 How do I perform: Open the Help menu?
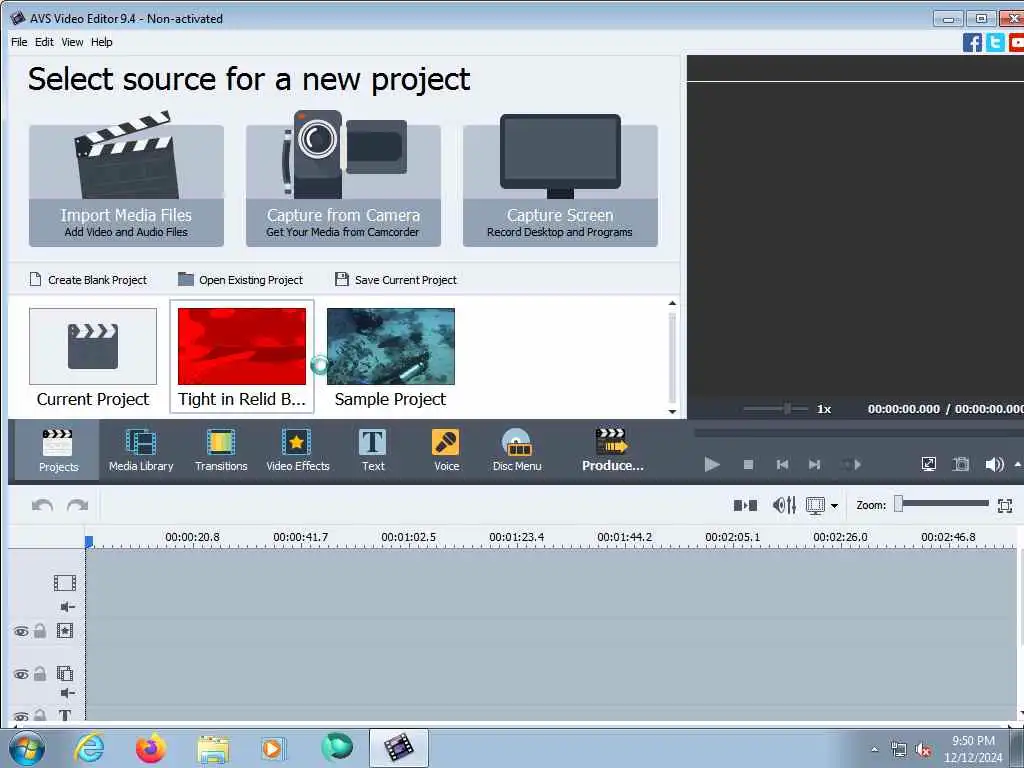[101, 42]
